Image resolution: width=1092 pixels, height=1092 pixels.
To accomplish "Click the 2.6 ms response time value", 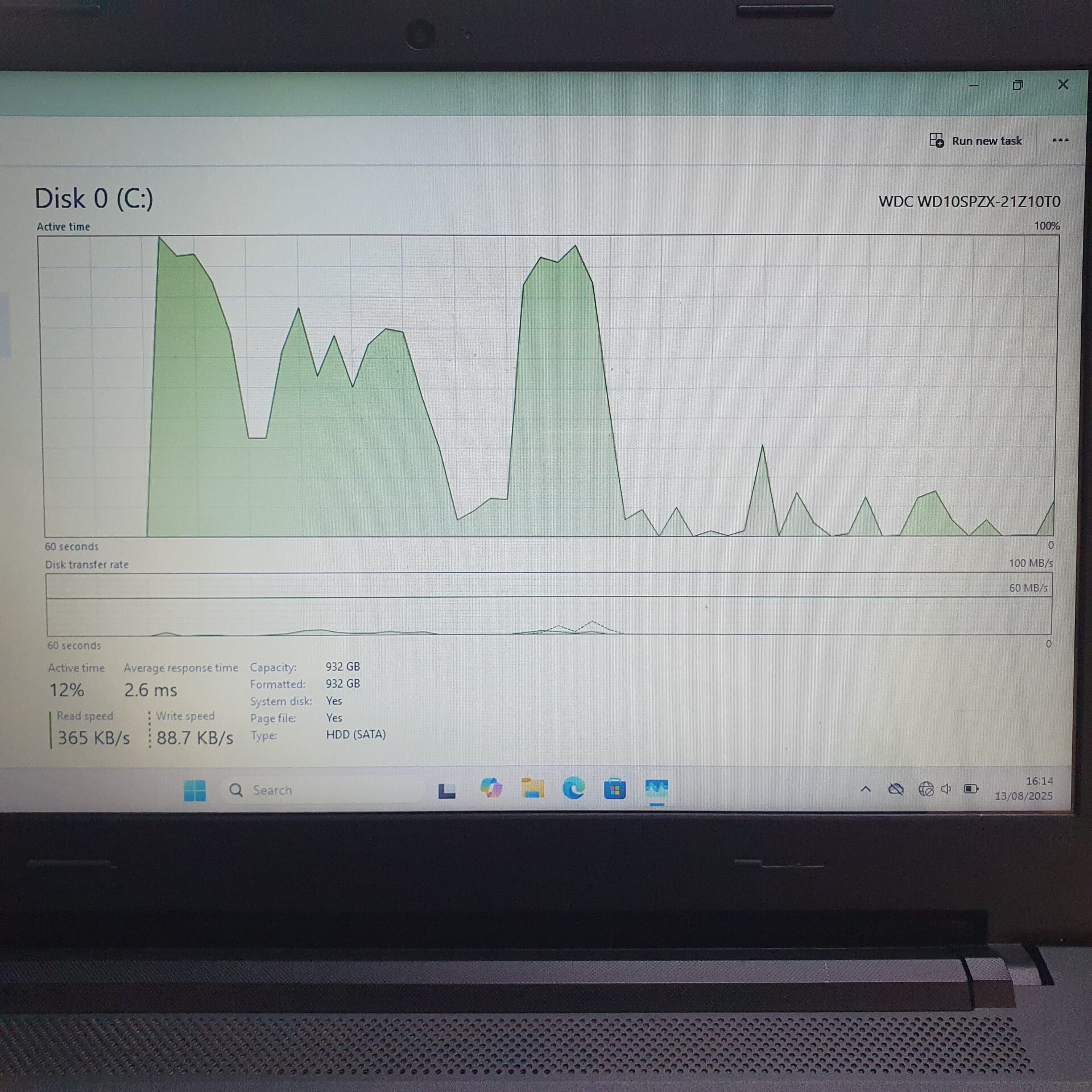I will pyautogui.click(x=151, y=690).
